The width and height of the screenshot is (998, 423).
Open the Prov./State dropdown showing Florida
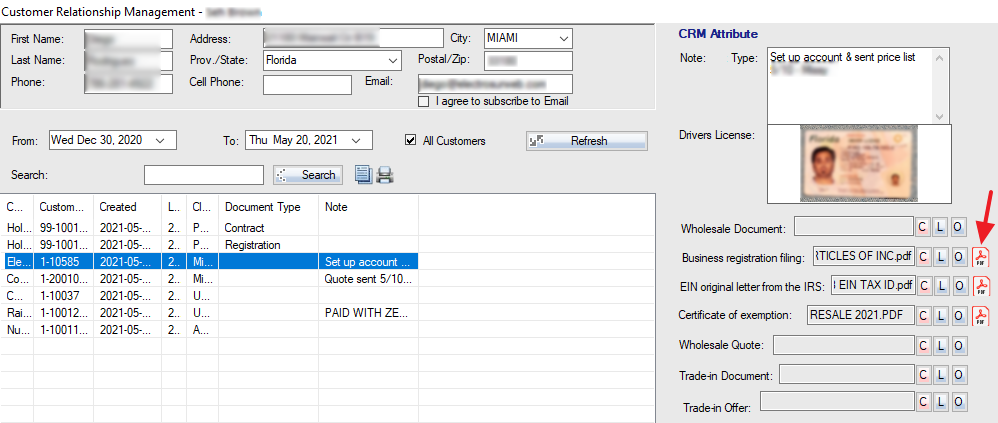click(x=392, y=61)
